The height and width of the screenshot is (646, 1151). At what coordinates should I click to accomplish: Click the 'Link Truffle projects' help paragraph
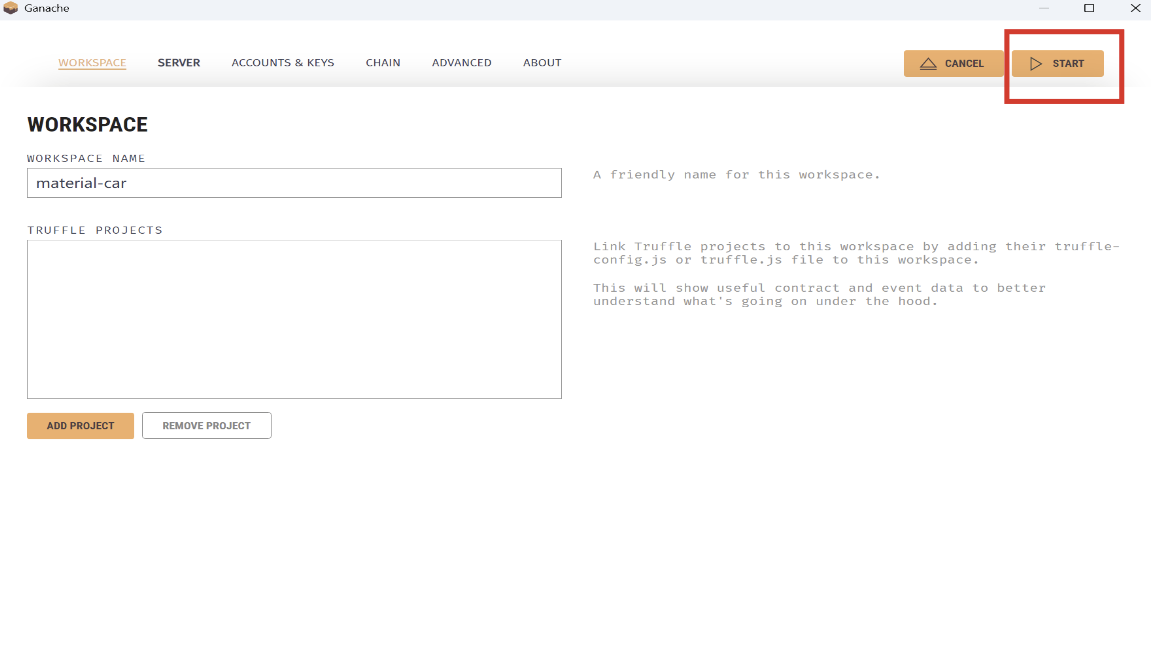tap(857, 253)
